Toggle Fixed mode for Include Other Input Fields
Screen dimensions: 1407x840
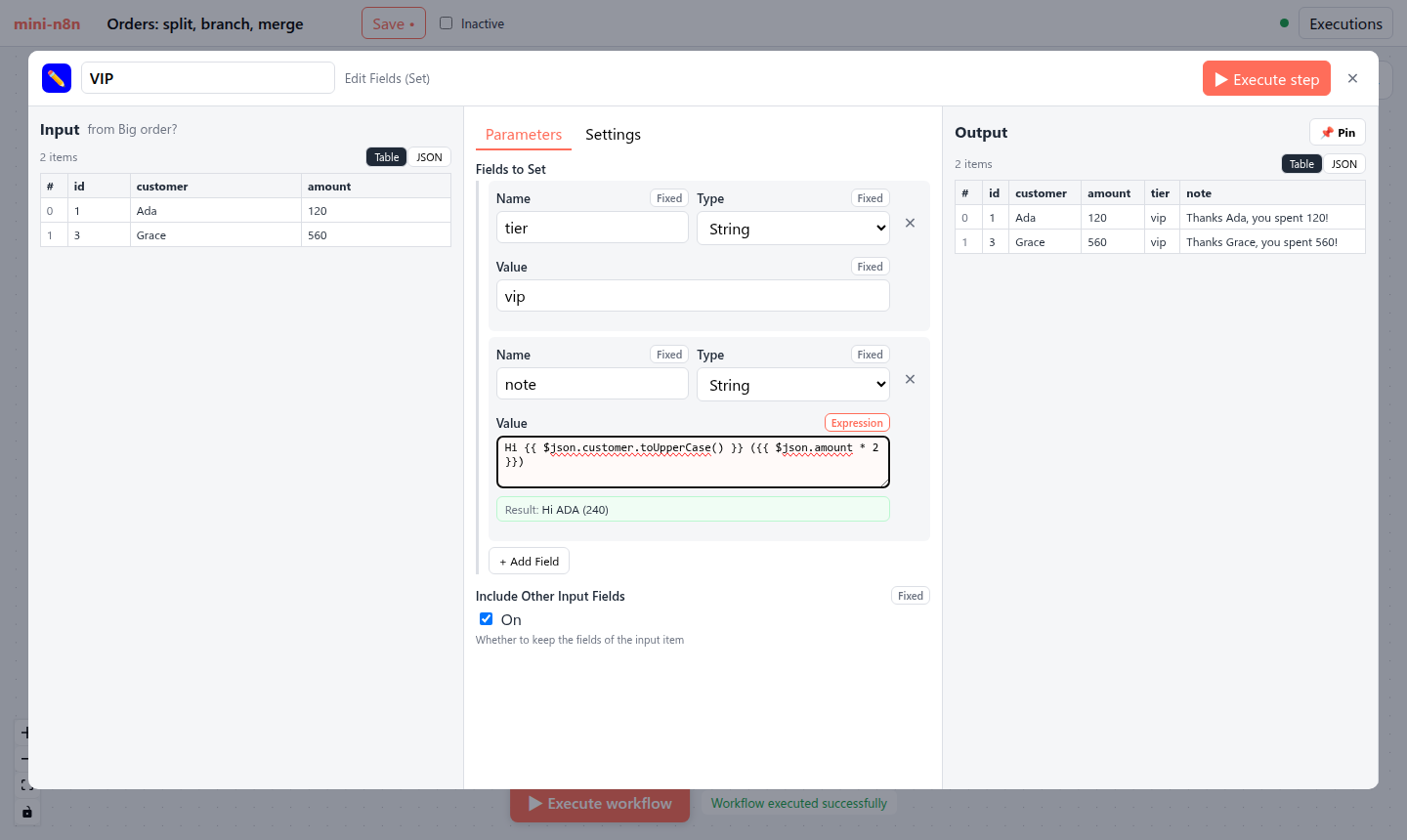911,596
